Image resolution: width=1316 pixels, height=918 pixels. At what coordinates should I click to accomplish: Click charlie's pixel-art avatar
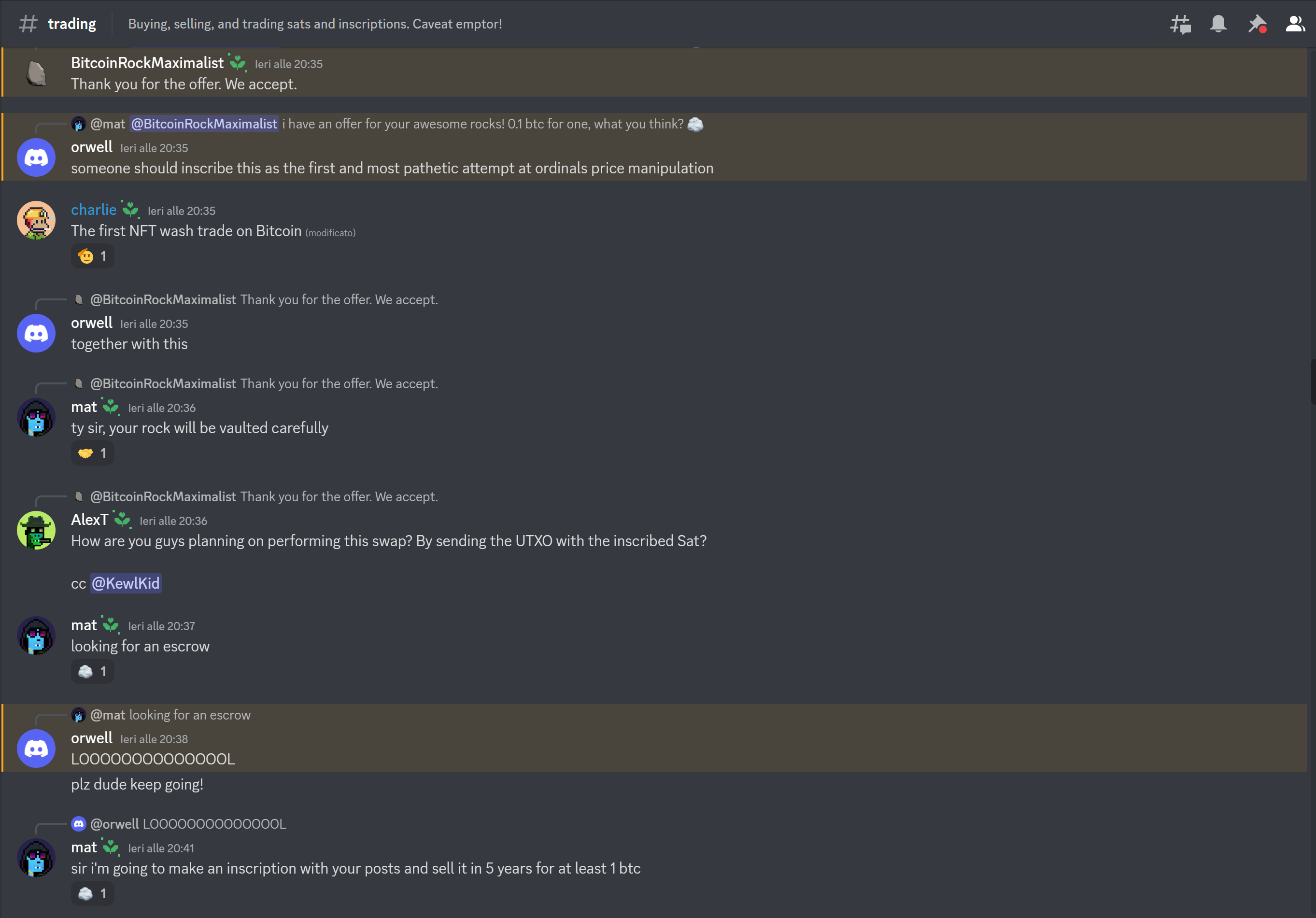pos(36,220)
